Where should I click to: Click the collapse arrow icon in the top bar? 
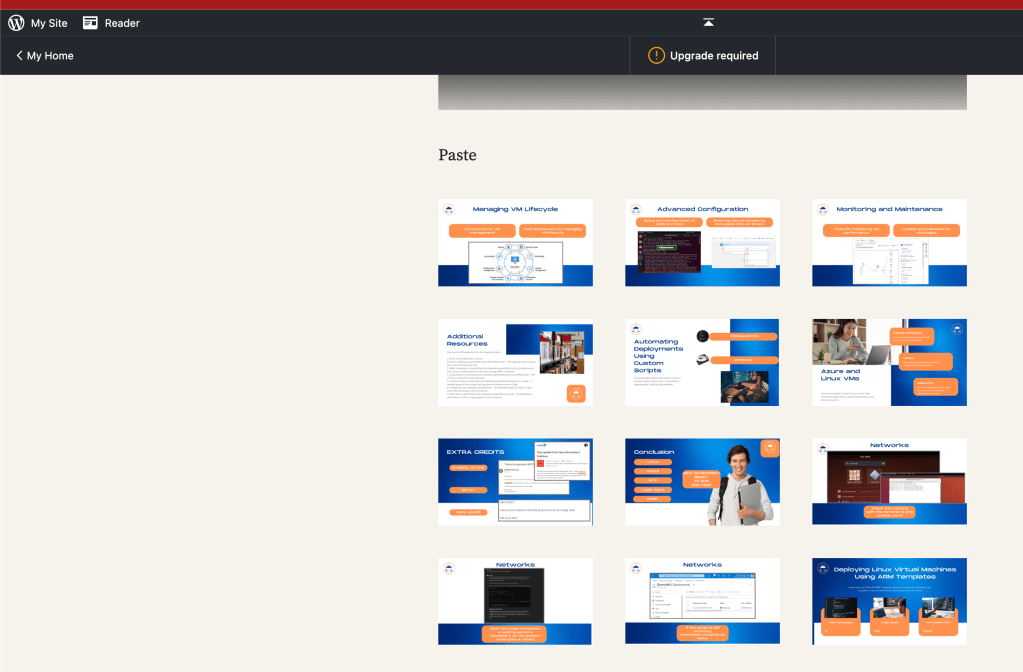click(x=709, y=22)
